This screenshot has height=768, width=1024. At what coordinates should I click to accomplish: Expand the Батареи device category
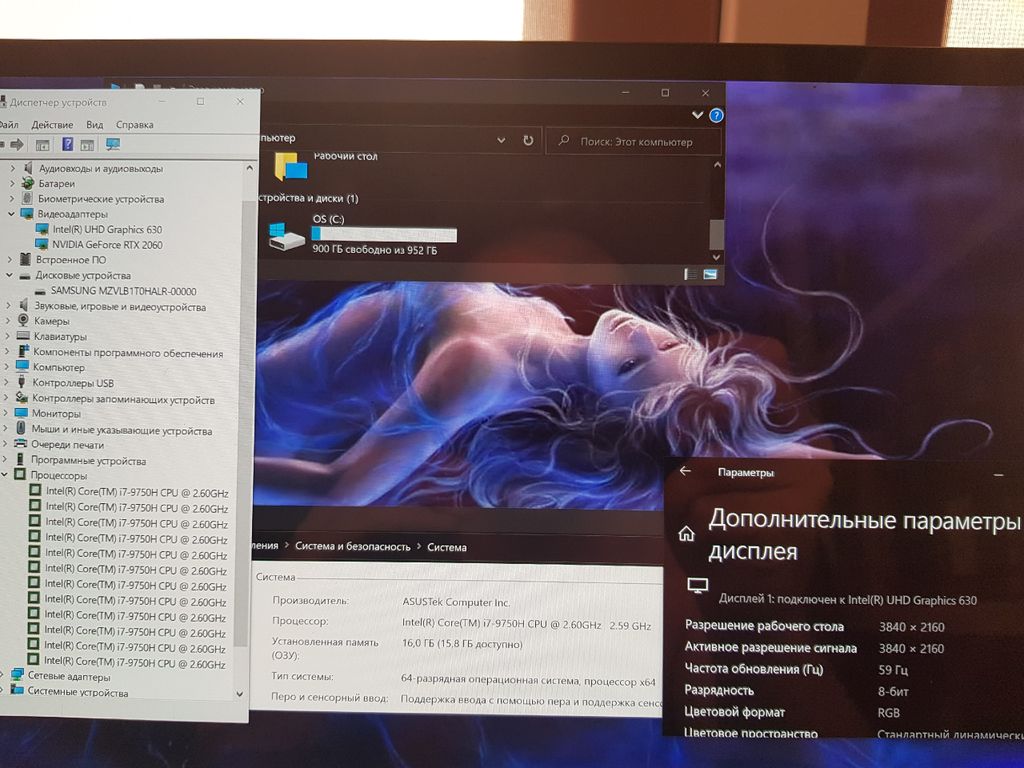pos(12,184)
